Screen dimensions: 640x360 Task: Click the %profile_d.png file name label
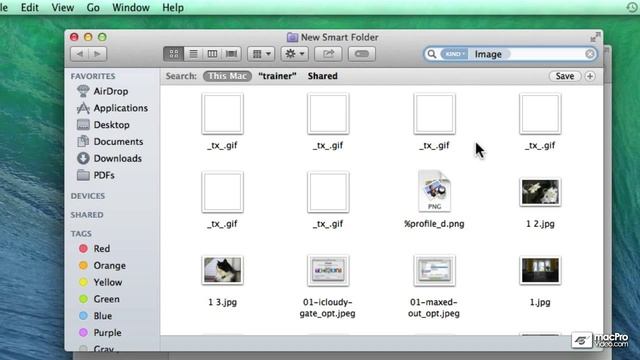click(x=434, y=224)
